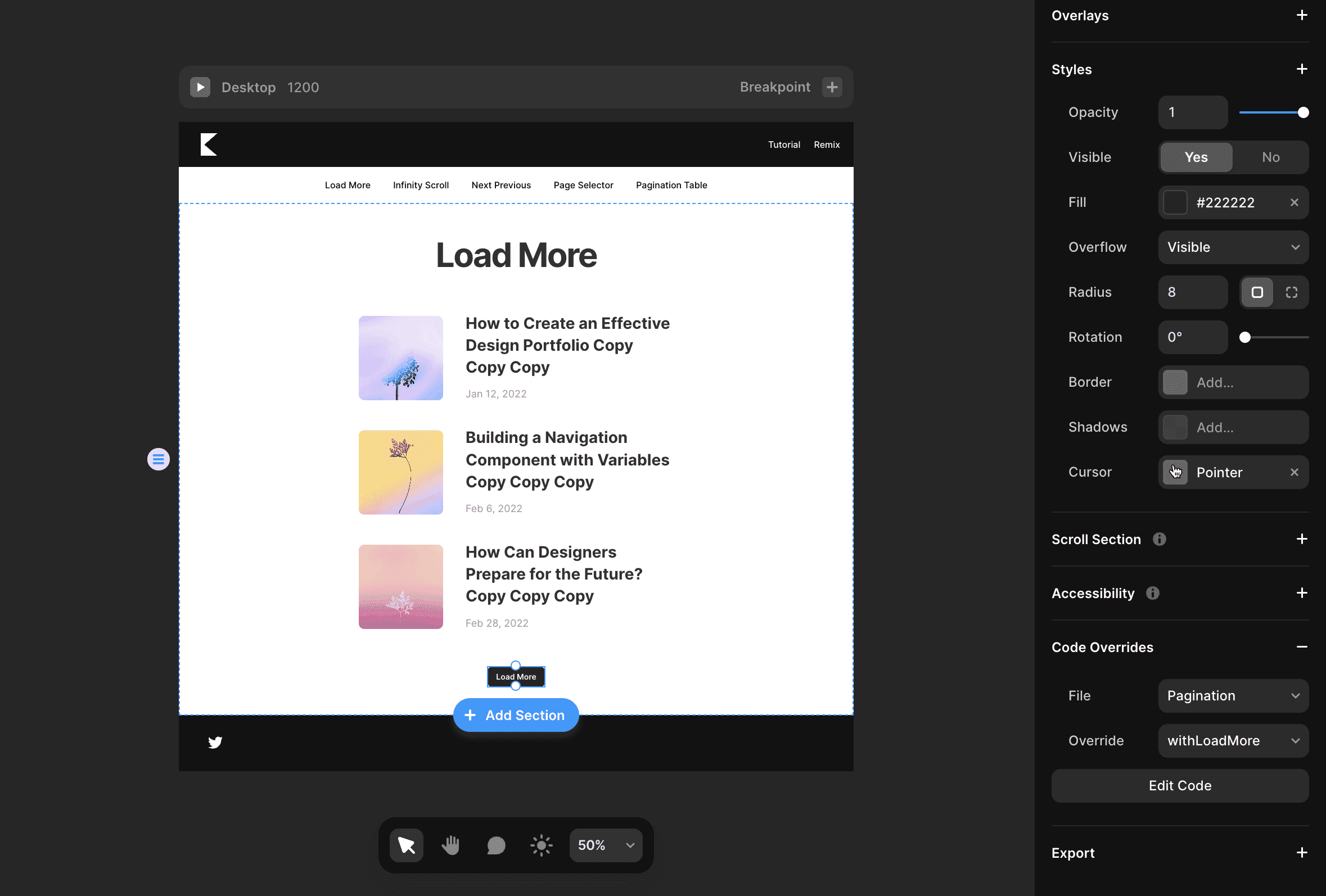Screen dimensions: 1326x896
Task: Click the Edit Code button
Action: pos(1180,785)
